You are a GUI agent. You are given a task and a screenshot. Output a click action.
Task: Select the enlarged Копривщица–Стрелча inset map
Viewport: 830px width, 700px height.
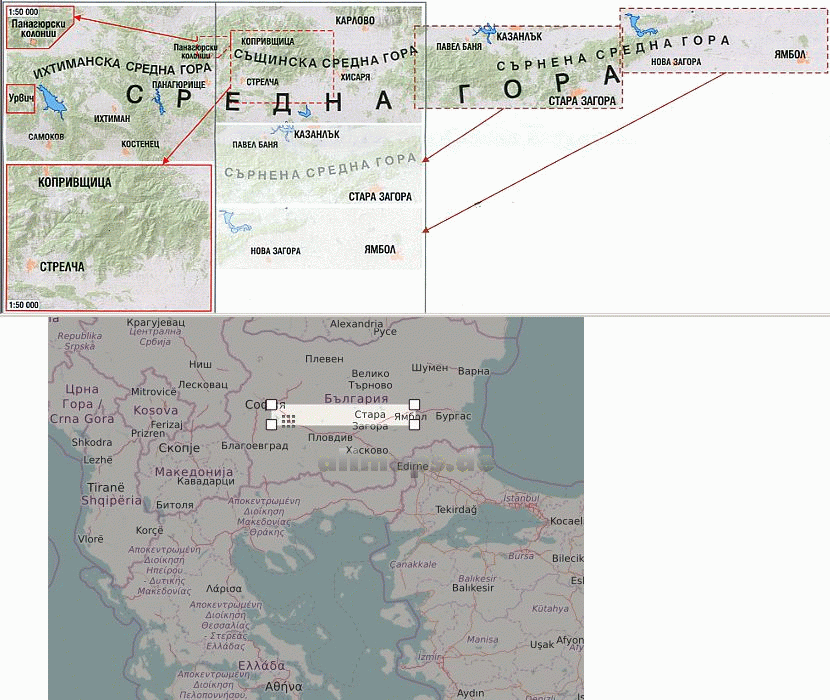[109, 237]
